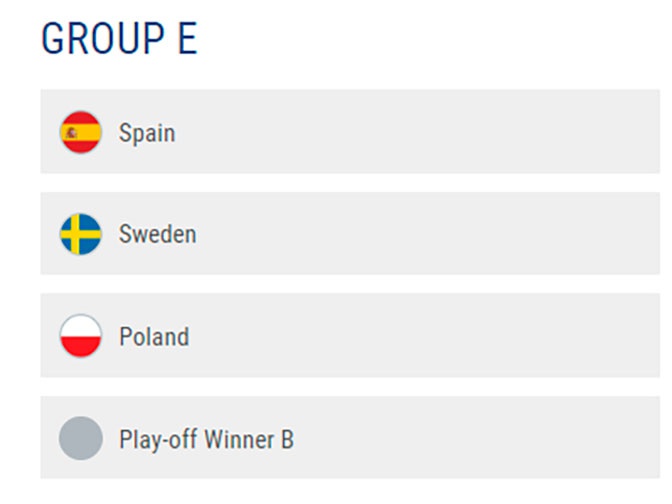Click the grey placeholder circle for Play-off Winner B

point(81,438)
